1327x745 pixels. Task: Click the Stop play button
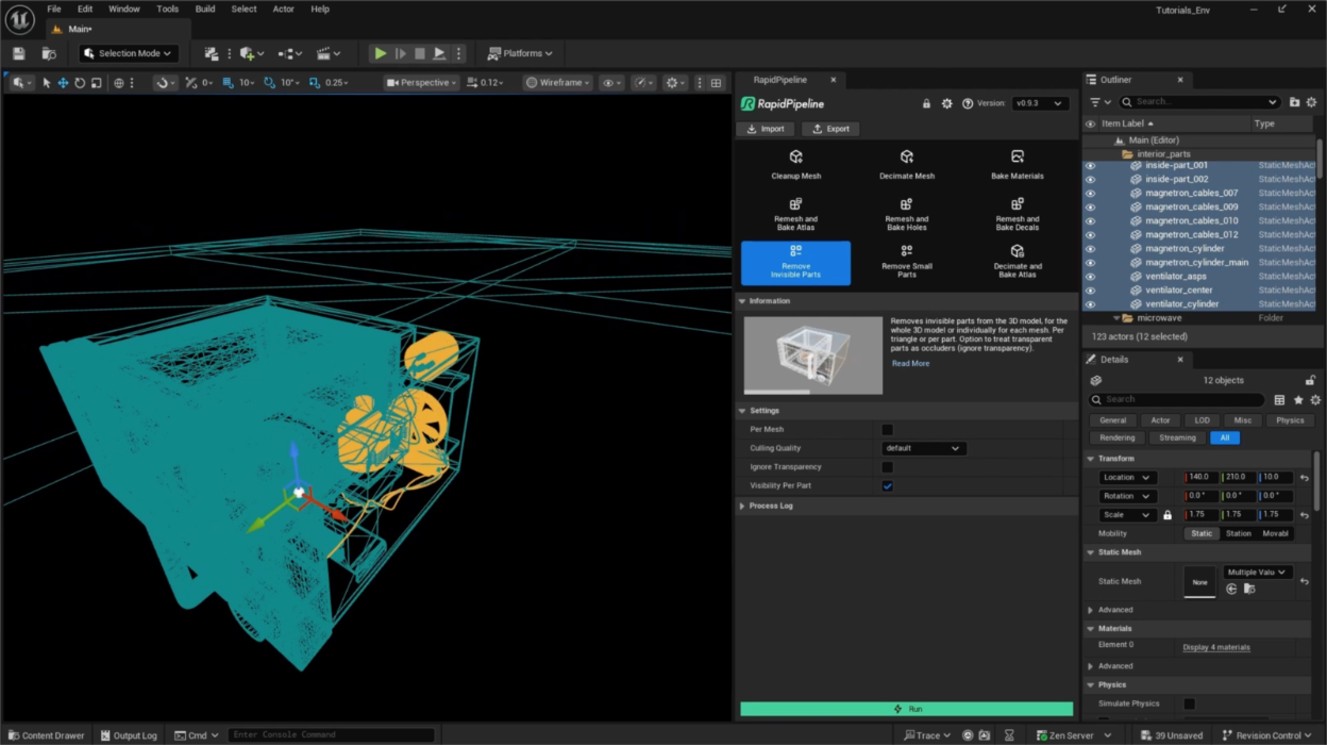click(x=420, y=53)
